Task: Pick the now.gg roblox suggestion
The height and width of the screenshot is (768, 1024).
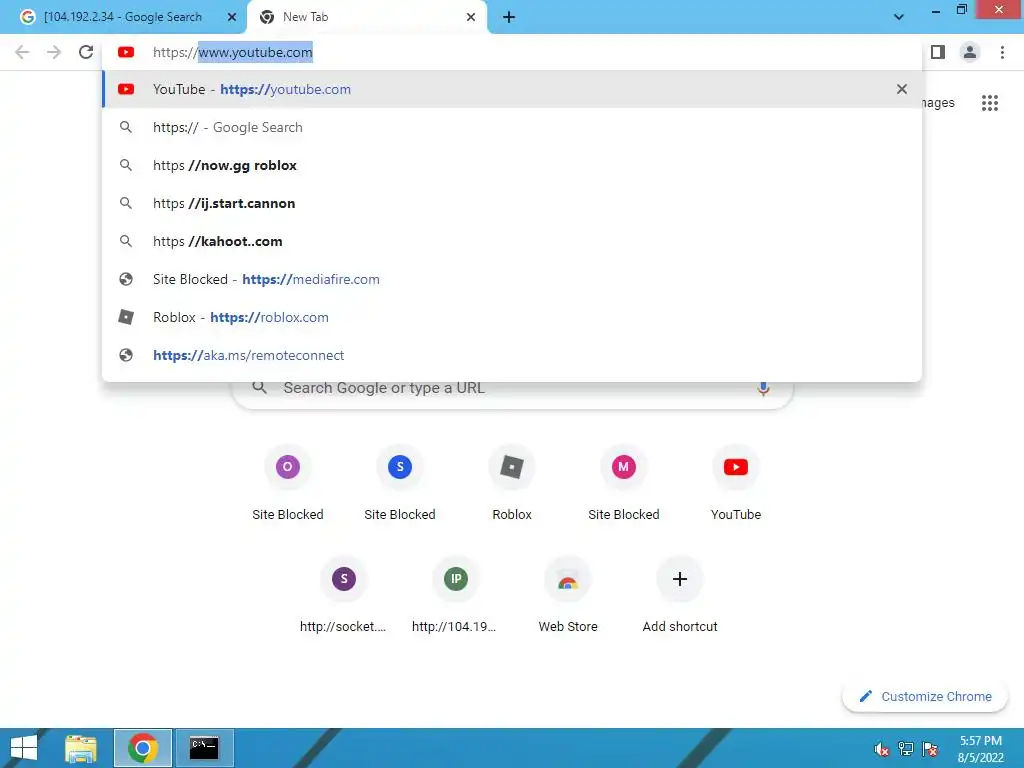Action: 512,165
